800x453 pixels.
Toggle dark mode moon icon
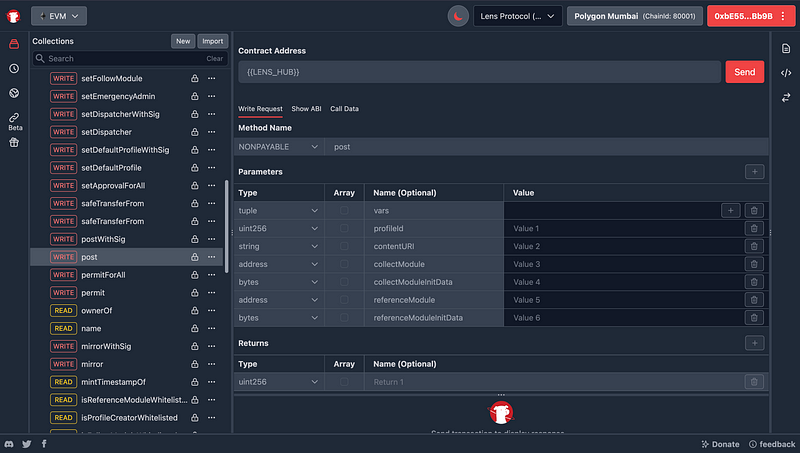457,16
